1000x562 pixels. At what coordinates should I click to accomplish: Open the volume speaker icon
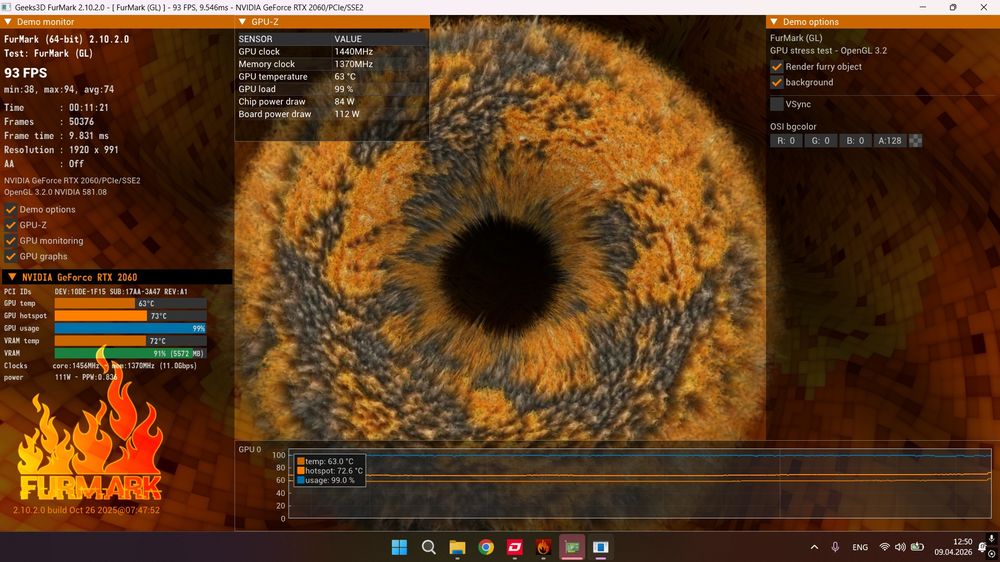900,547
